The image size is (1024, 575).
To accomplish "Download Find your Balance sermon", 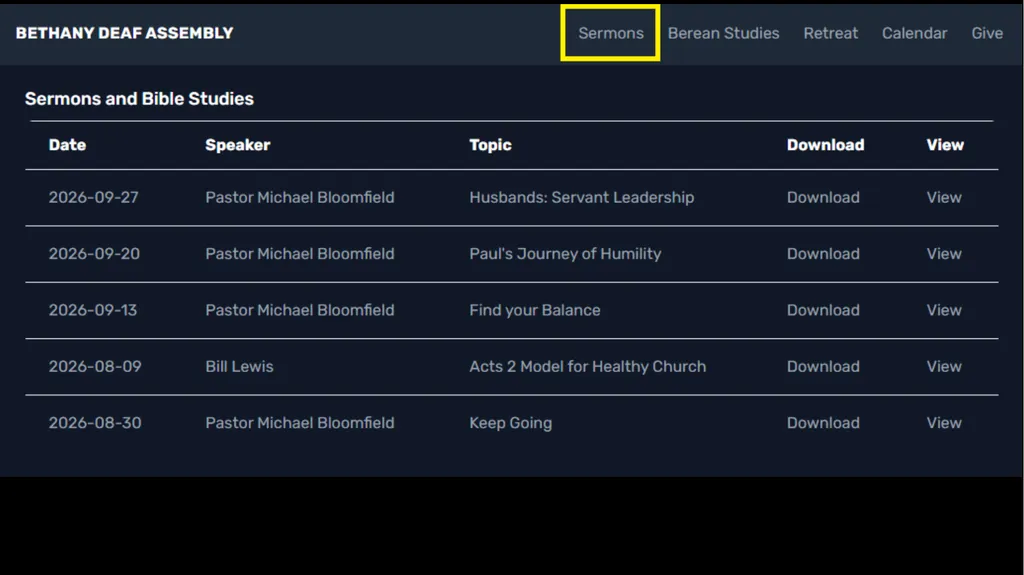I will (823, 310).
